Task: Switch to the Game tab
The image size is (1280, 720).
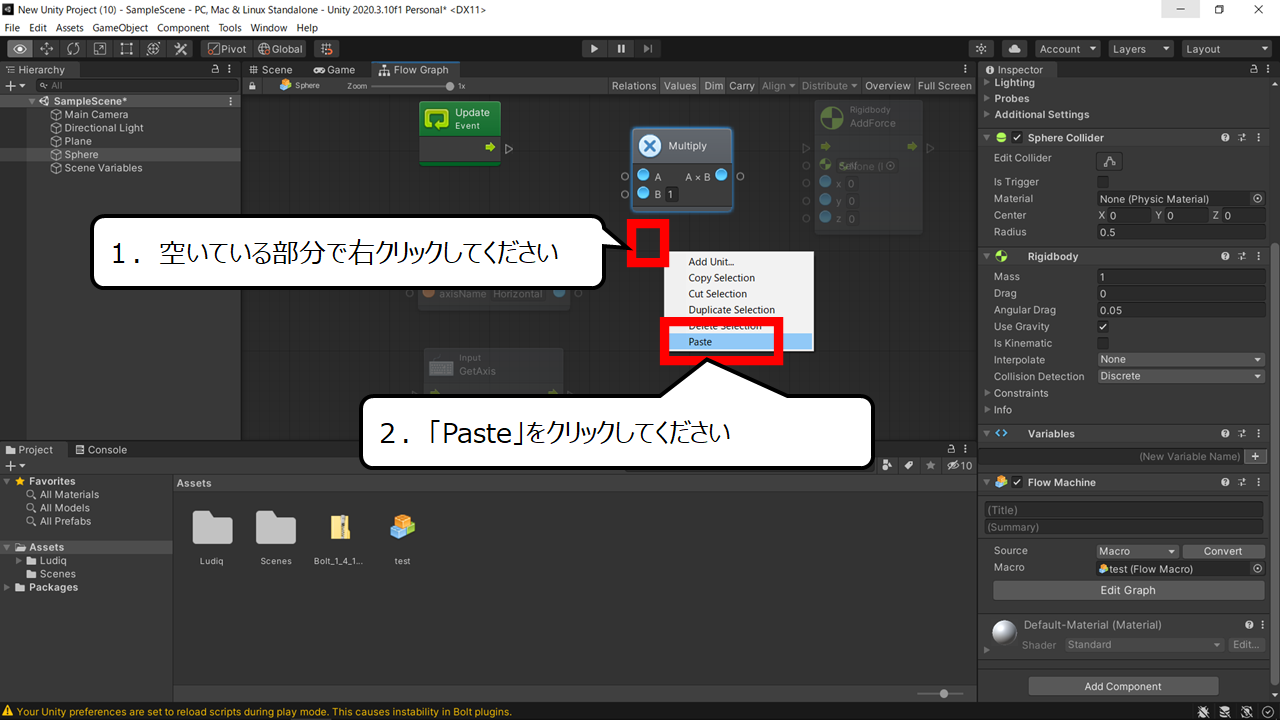Action: (334, 70)
